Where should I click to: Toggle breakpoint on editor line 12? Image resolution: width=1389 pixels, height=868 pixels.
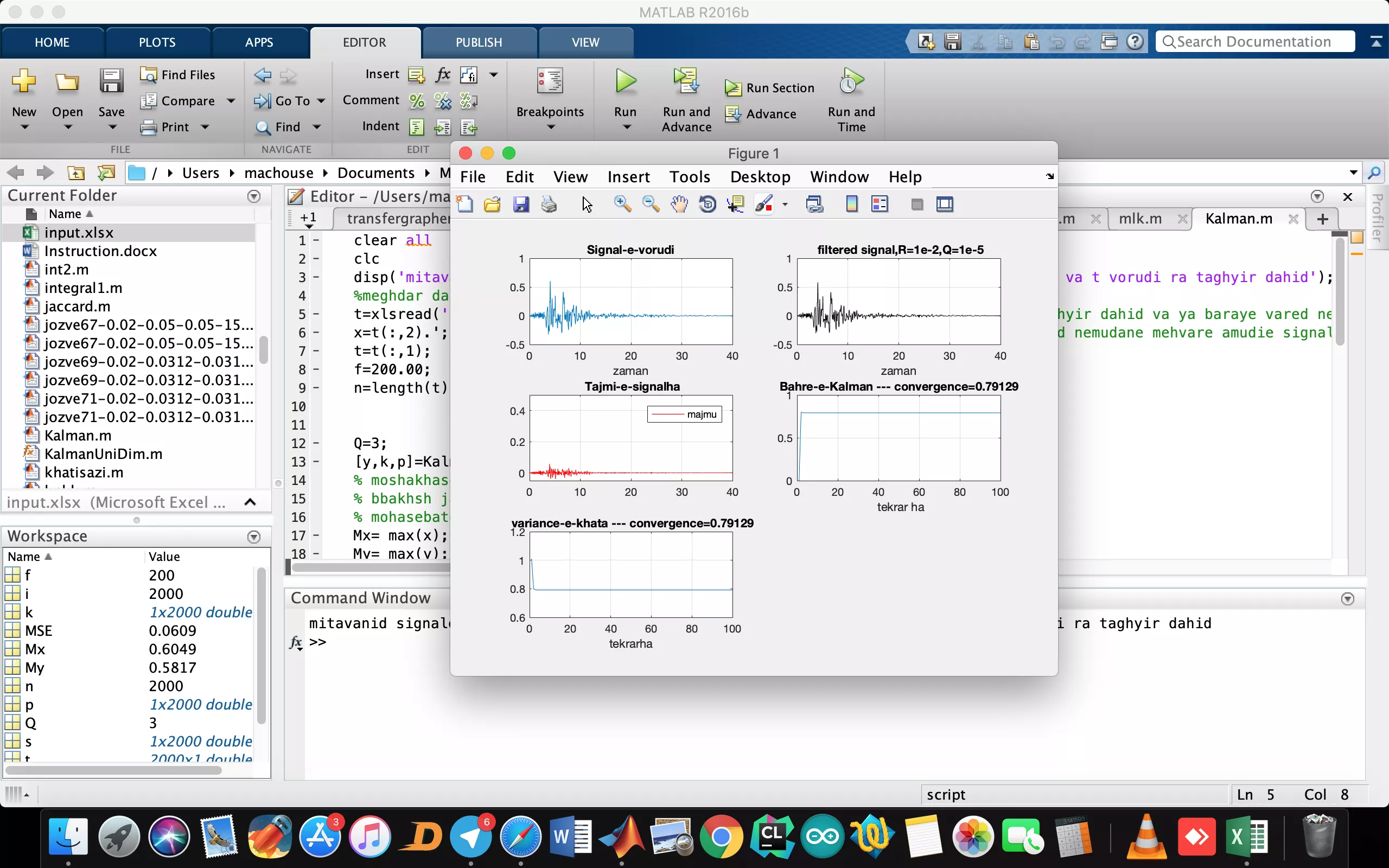click(x=316, y=444)
